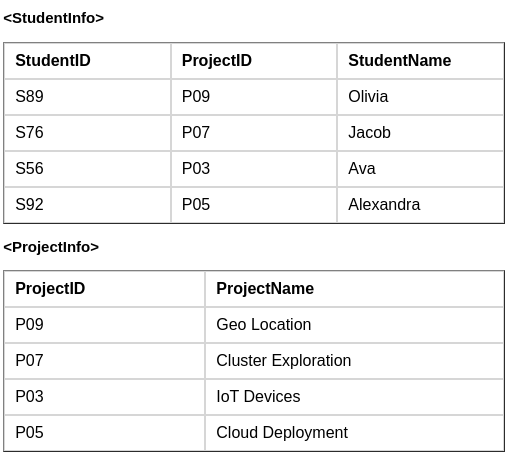Click the Alexandra name cell

point(420,205)
